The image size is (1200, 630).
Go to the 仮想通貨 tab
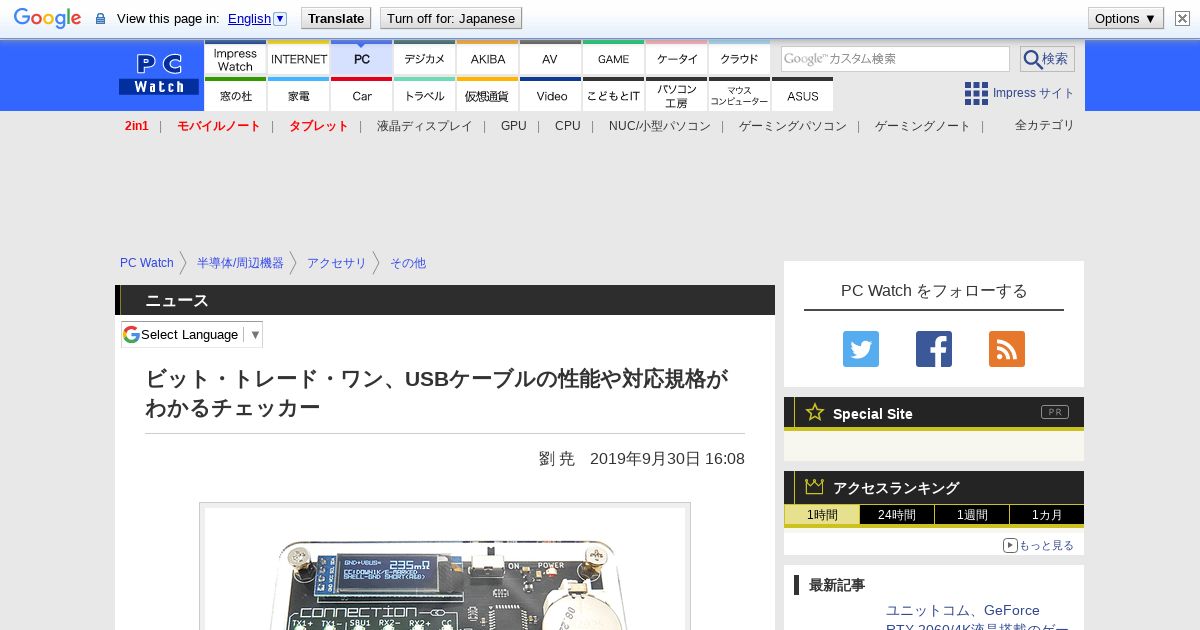[x=488, y=95]
